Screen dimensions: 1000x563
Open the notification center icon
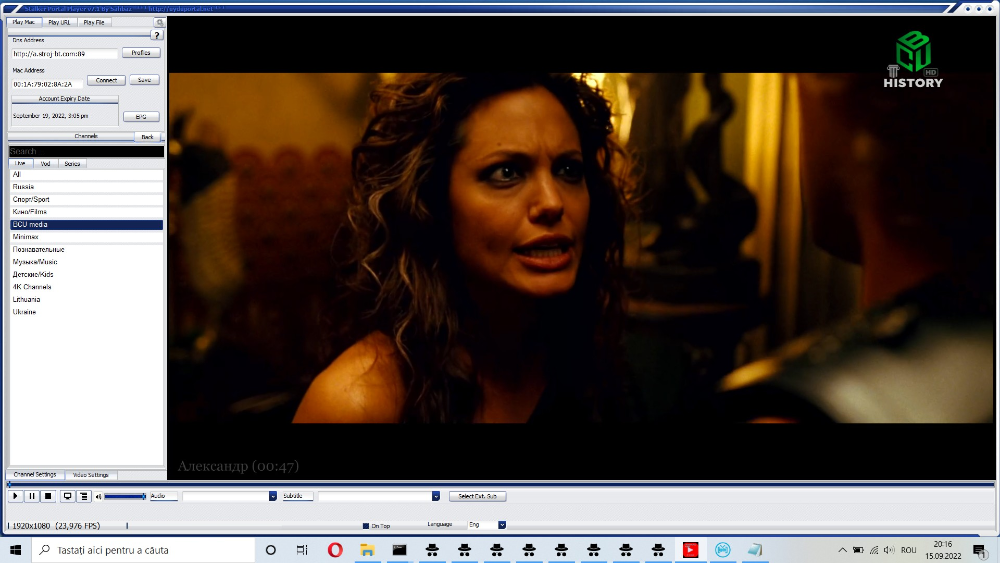pyautogui.click(x=980, y=550)
